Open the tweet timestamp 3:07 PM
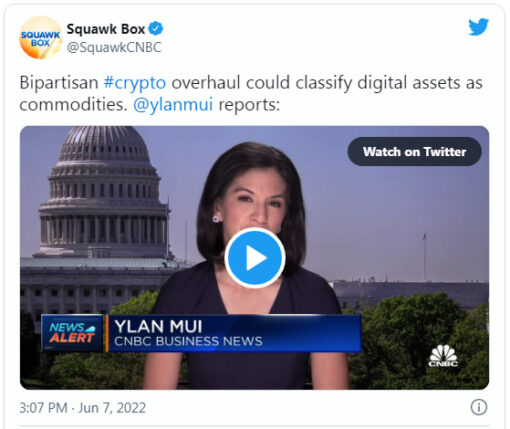Image resolution: width=510 pixels, height=429 pixels. tap(43, 408)
